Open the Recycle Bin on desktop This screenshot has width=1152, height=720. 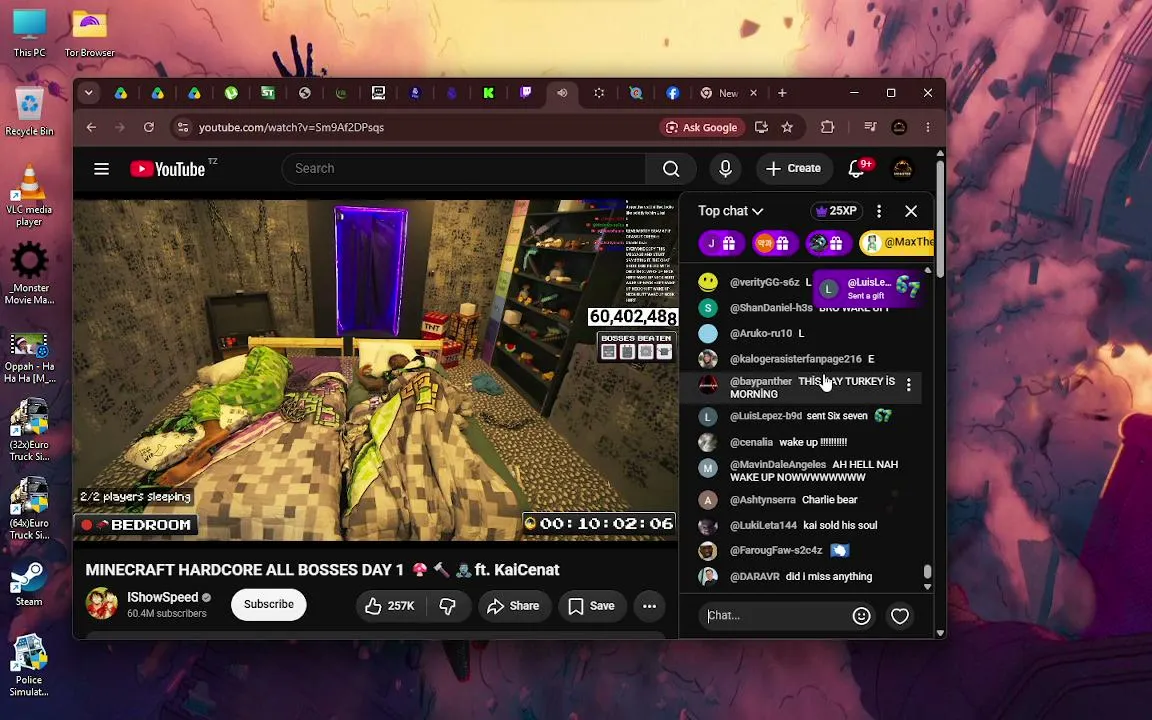[x=29, y=112]
